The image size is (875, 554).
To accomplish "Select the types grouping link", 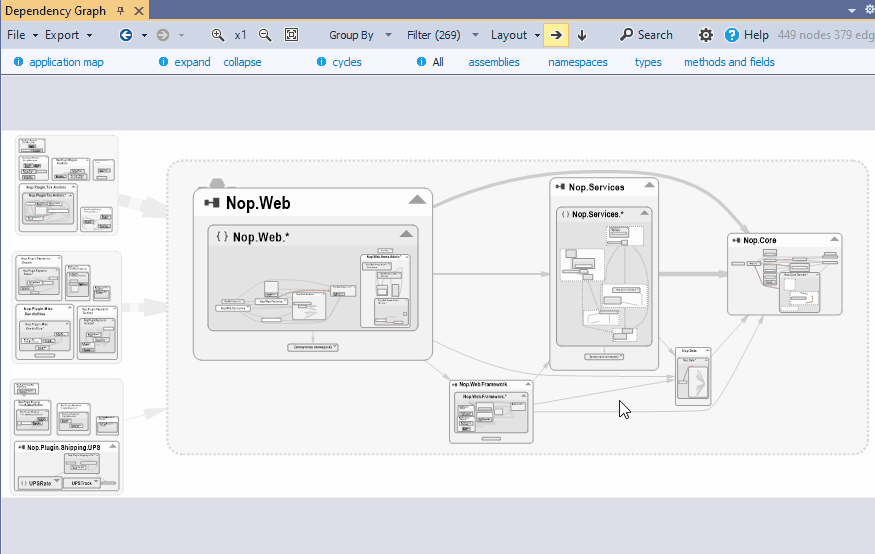I will pyautogui.click(x=648, y=62).
